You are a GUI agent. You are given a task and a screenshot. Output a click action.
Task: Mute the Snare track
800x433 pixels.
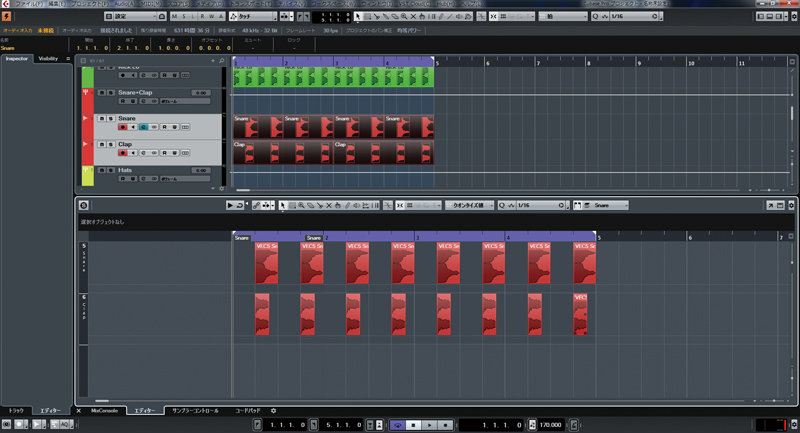pos(100,118)
